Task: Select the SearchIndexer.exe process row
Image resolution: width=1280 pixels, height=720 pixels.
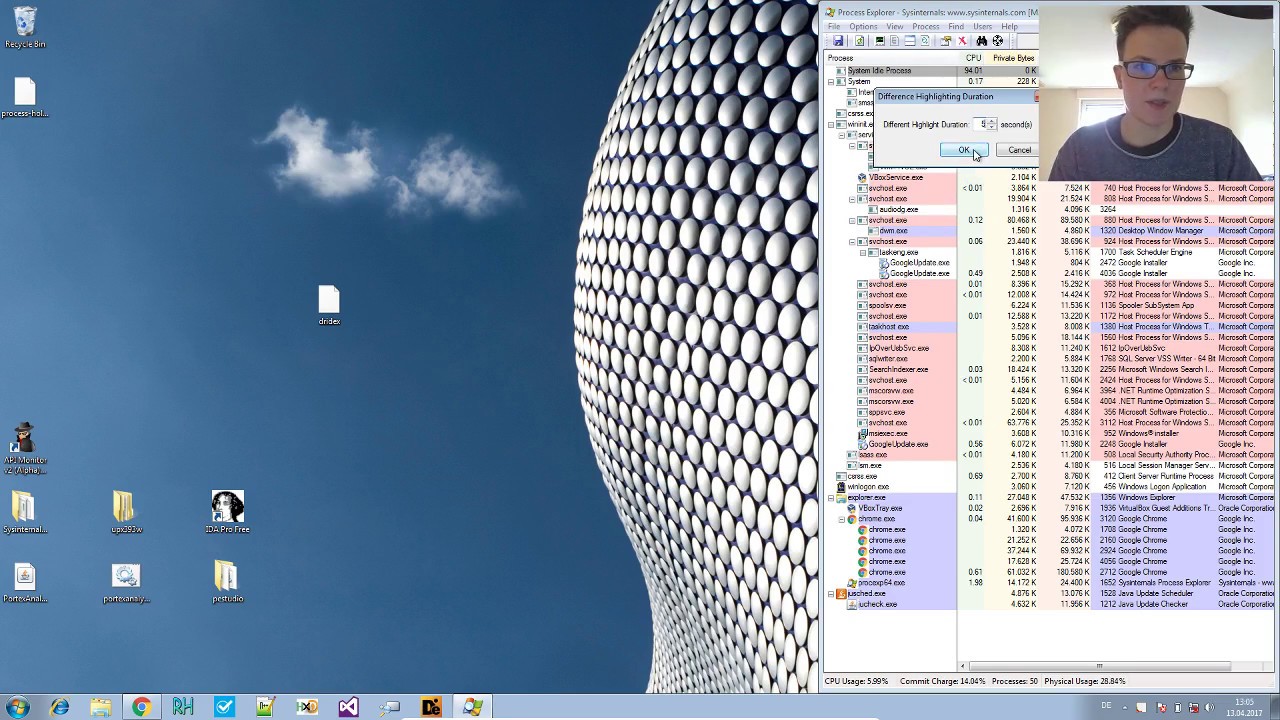Action: [x=1050, y=369]
